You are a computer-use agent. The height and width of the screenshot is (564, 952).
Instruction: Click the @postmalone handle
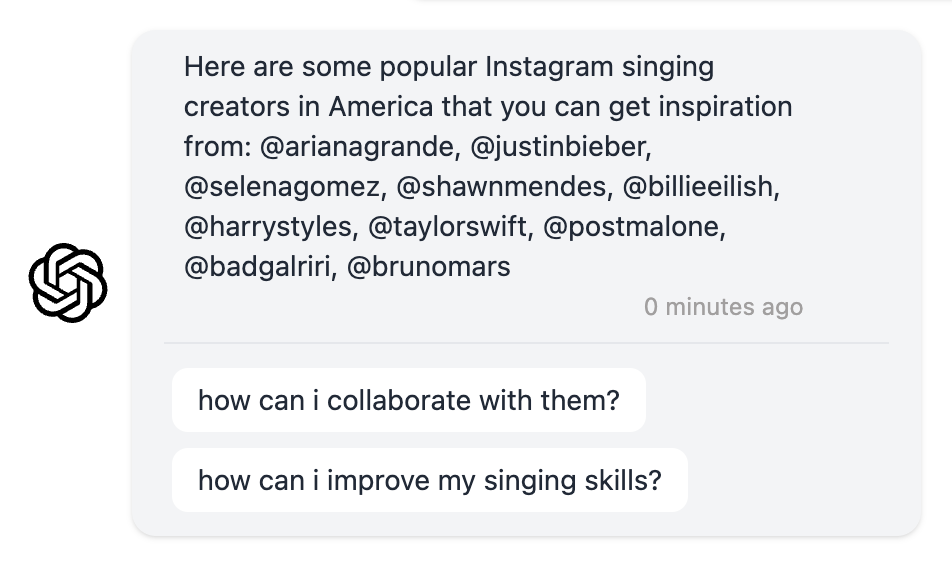point(632,227)
